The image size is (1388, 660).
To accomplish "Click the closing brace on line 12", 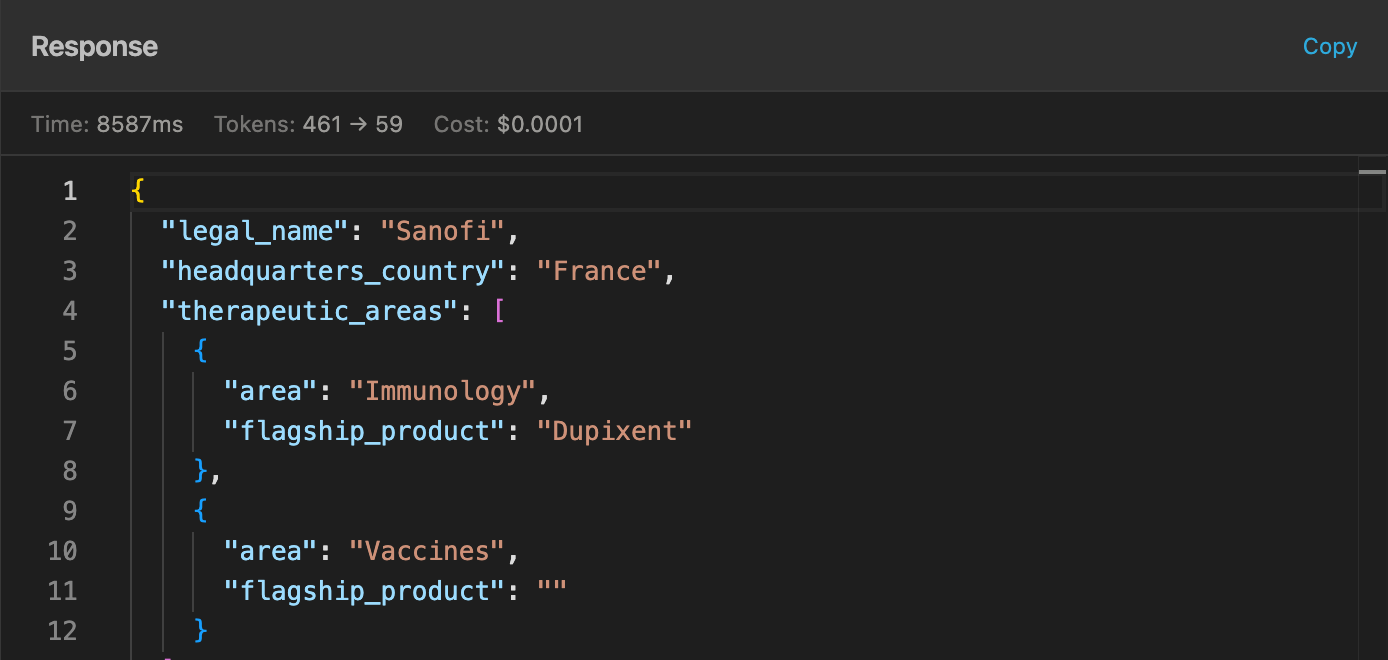I will 201,631.
